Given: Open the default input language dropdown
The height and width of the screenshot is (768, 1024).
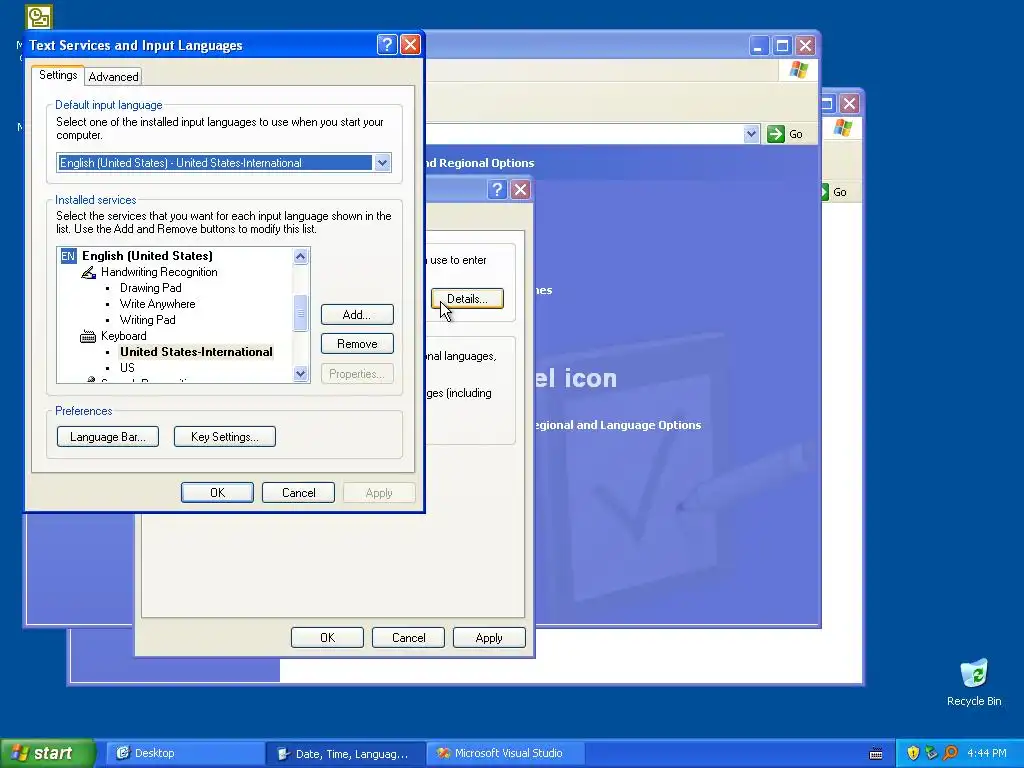Looking at the screenshot, I should 382,163.
